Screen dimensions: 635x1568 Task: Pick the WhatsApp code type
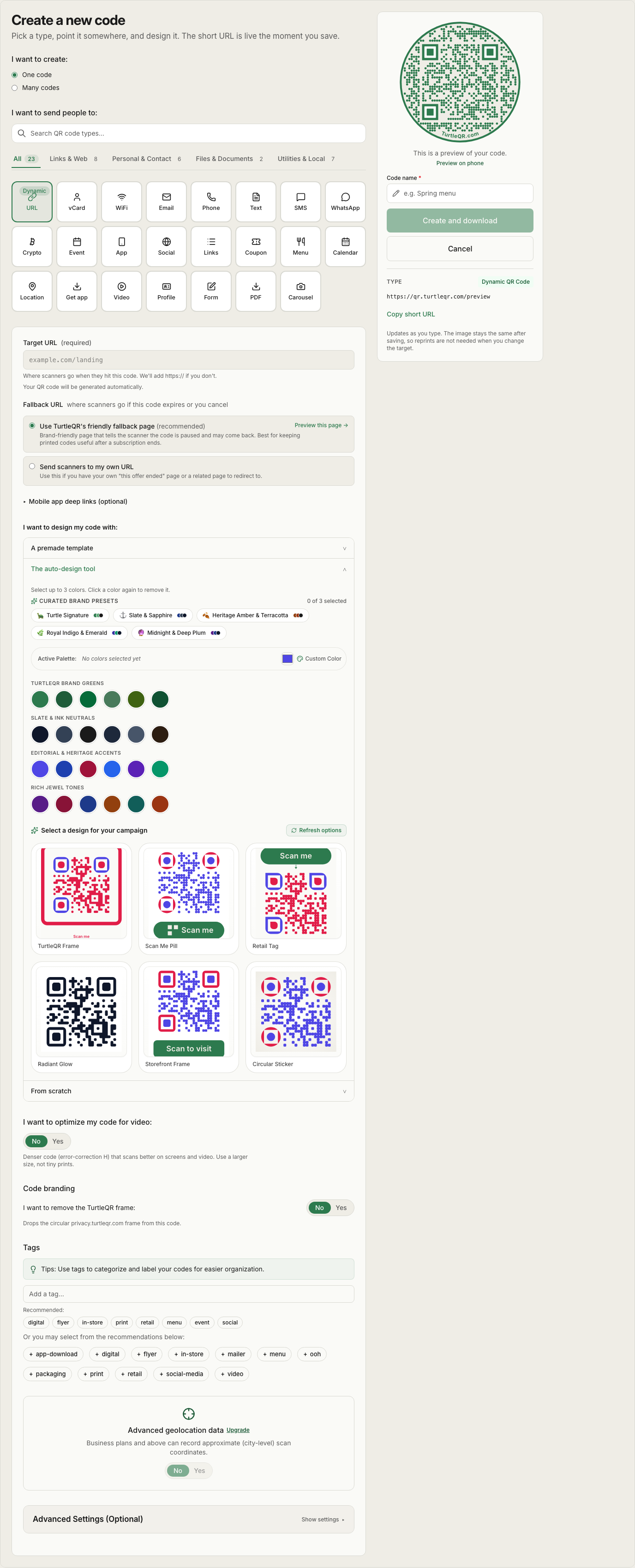point(345,202)
